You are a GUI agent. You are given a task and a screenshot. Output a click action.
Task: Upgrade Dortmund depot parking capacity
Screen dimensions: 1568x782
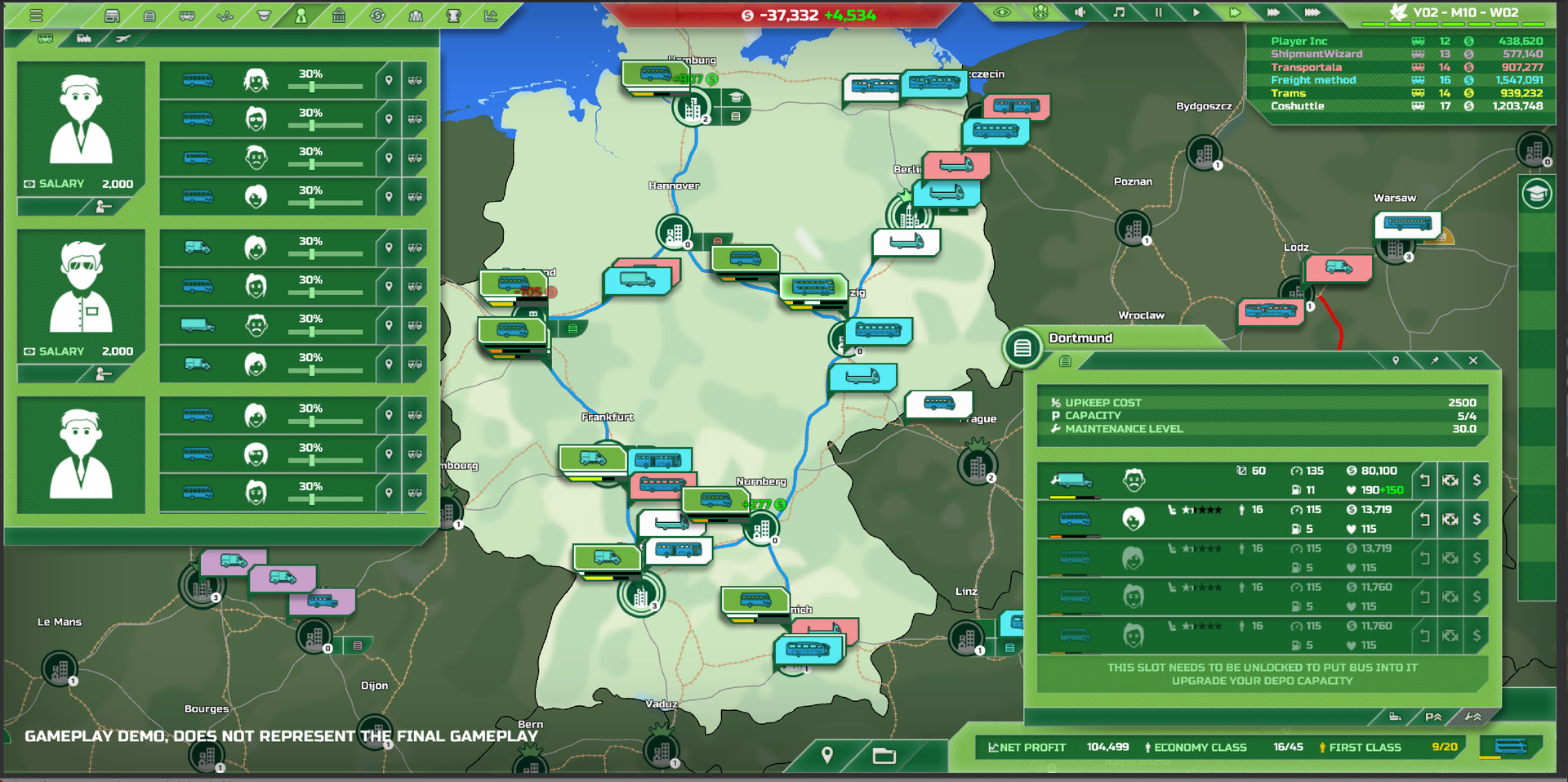[x=1433, y=717]
